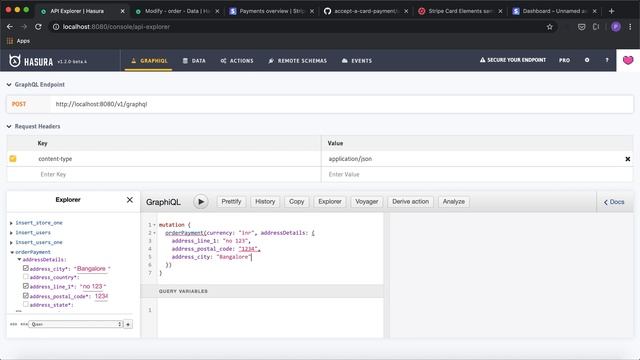640x360 pixels.
Task: Go forward in browser history
Action: pyautogui.click(x=24, y=27)
